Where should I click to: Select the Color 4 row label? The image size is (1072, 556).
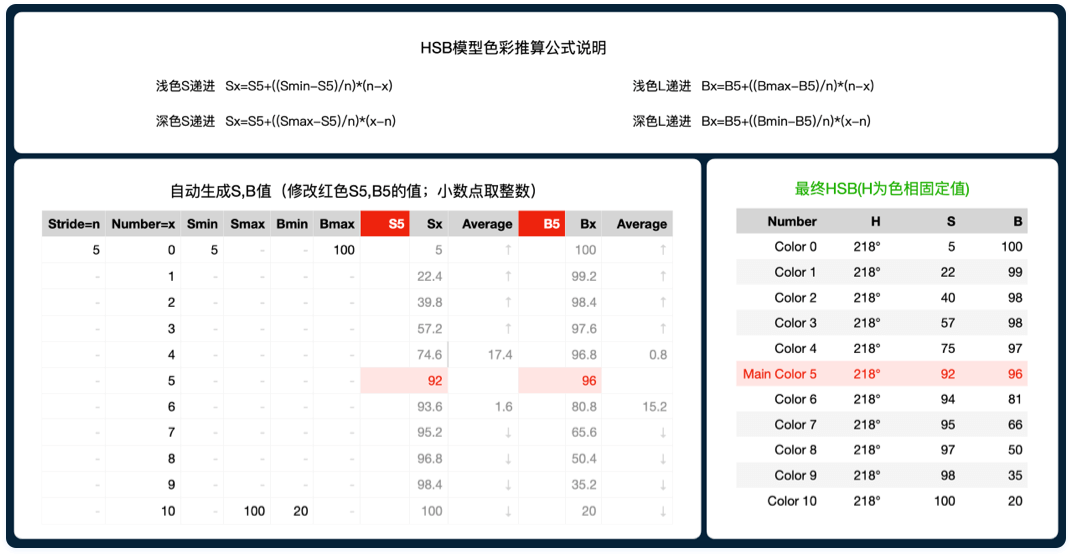pos(795,348)
